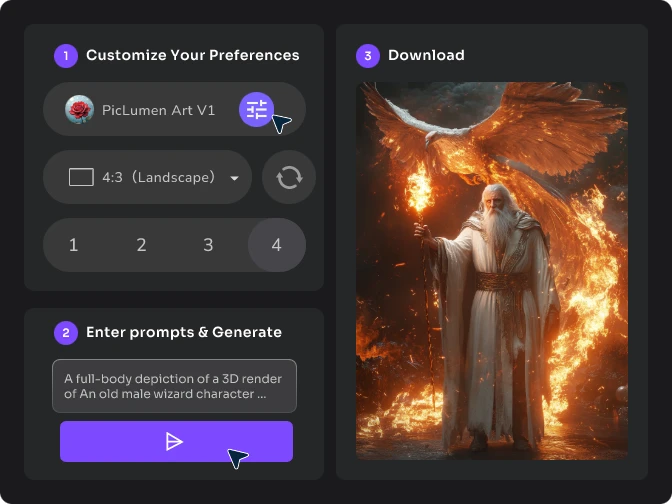The image size is (672, 504).
Task: Set image count to 3
Action: pyautogui.click(x=208, y=245)
